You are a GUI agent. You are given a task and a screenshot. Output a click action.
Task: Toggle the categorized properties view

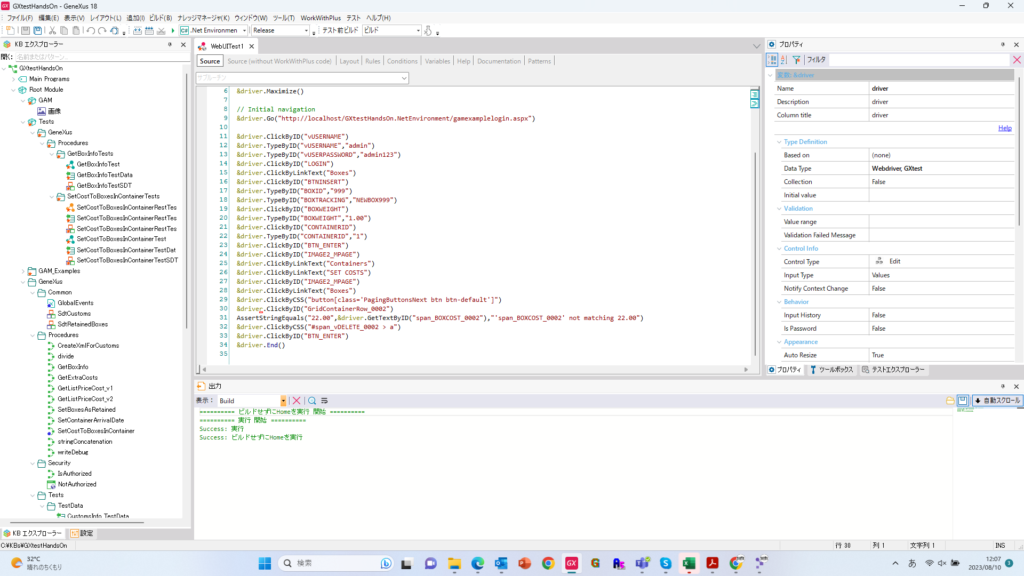pos(772,59)
